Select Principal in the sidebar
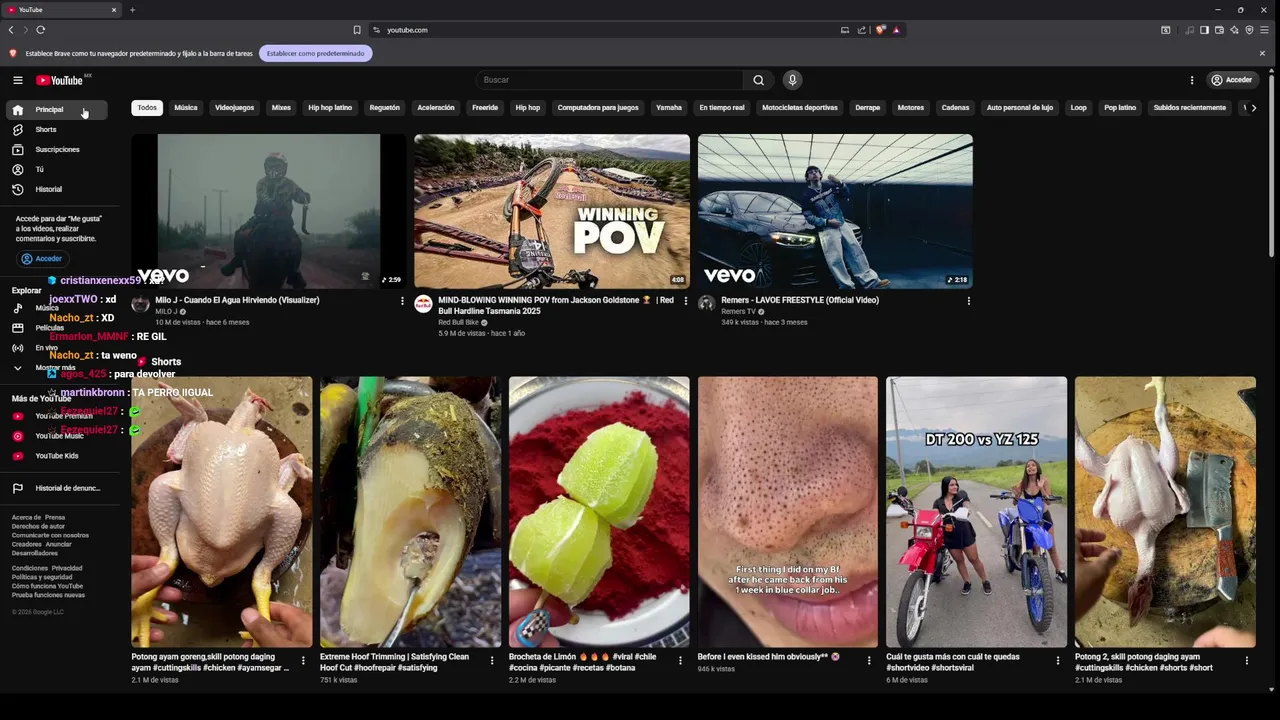 pyautogui.click(x=56, y=110)
